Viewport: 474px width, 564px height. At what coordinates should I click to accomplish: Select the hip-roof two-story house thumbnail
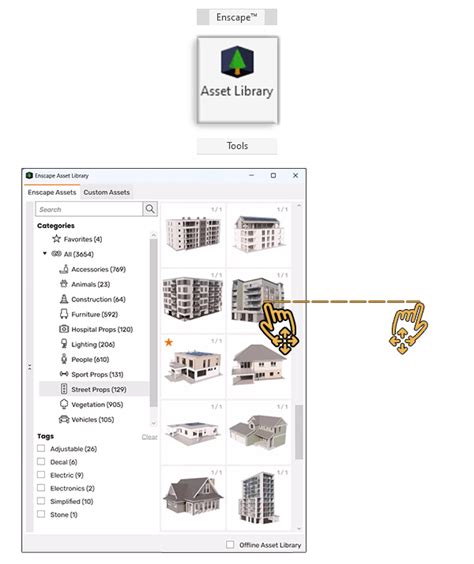[x=259, y=367]
